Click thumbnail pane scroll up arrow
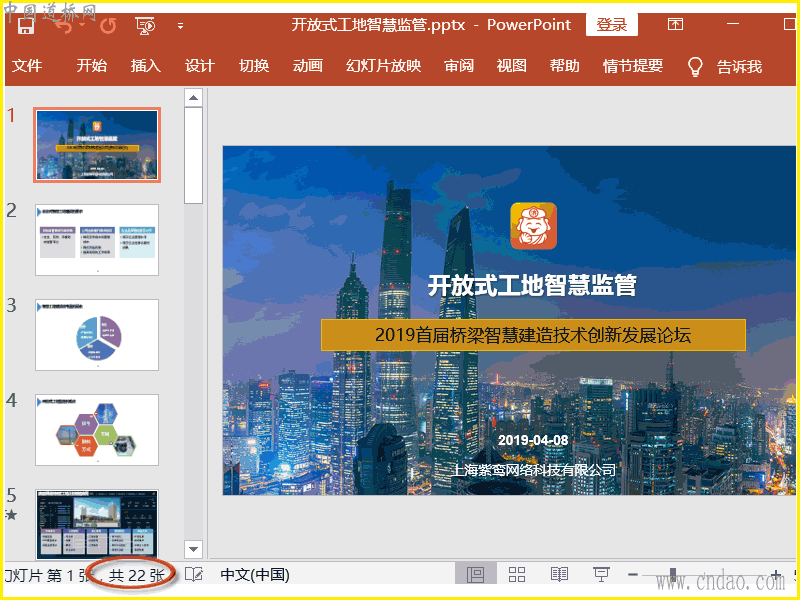The height and width of the screenshot is (600, 800). point(193,97)
